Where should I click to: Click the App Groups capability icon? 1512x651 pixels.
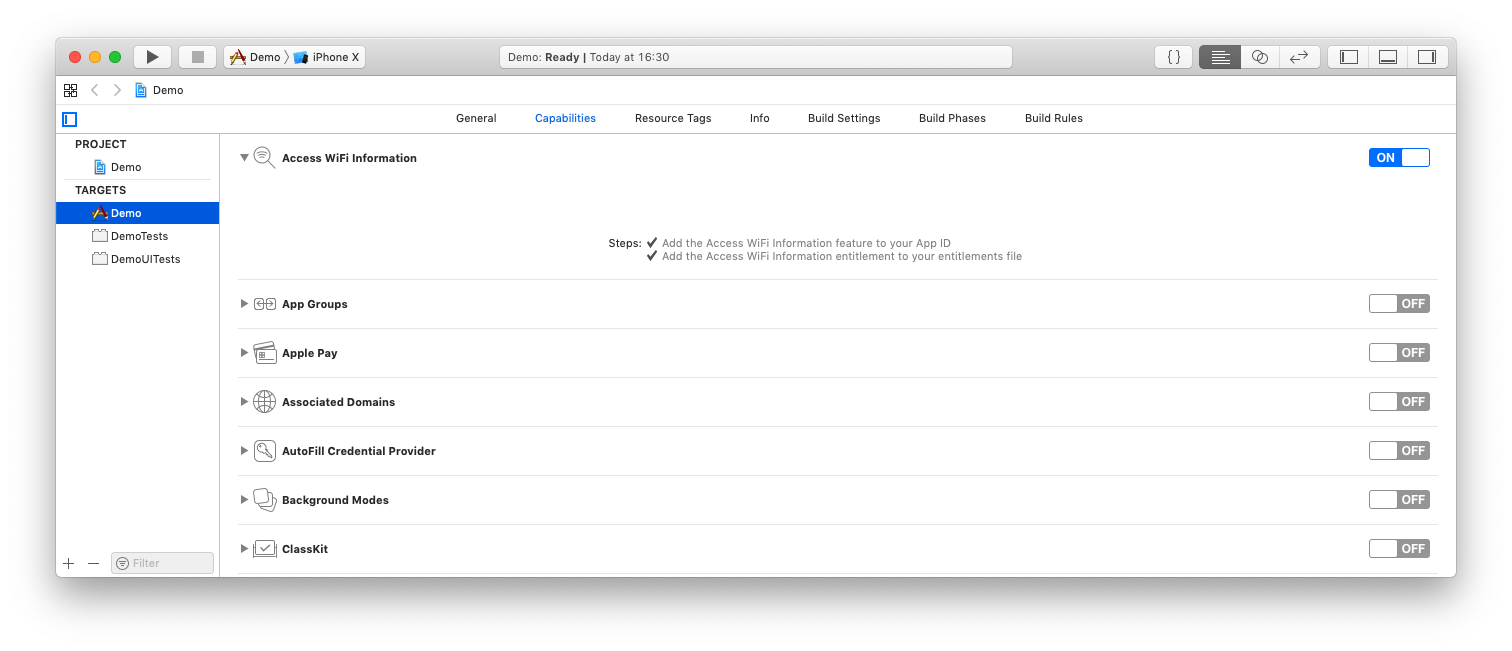[x=264, y=304]
